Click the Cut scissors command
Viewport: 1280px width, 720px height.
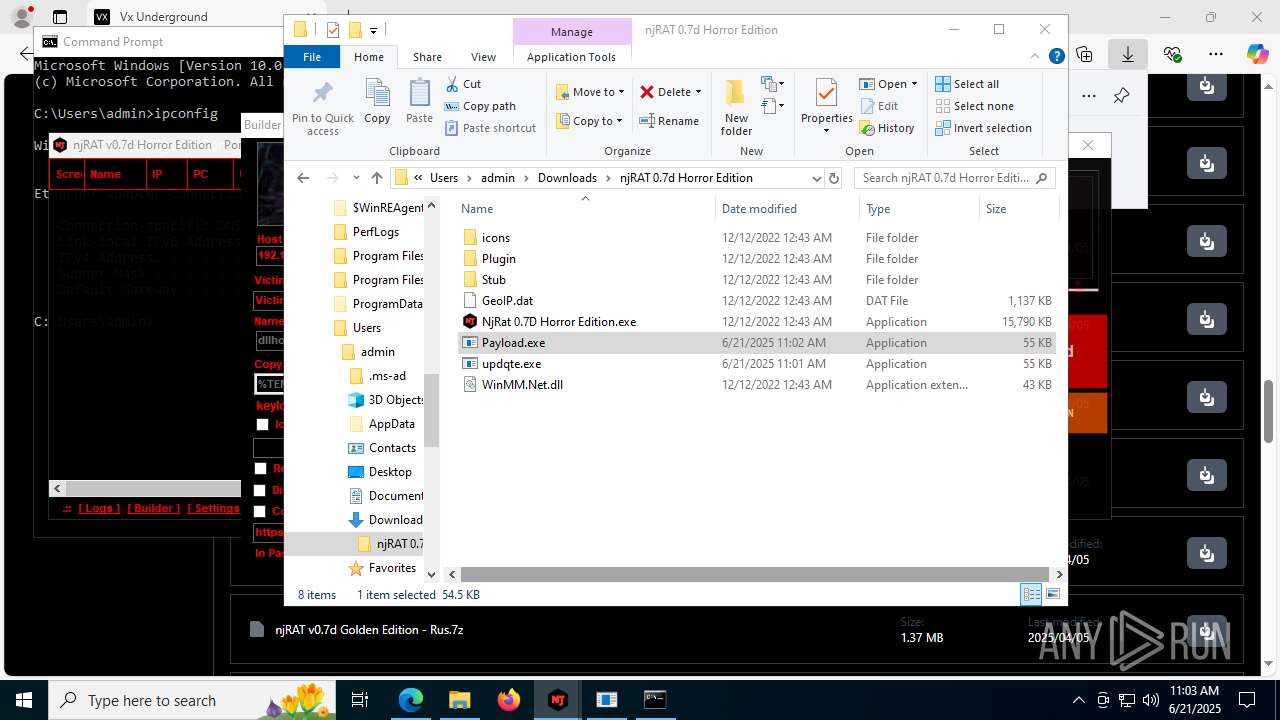463,84
